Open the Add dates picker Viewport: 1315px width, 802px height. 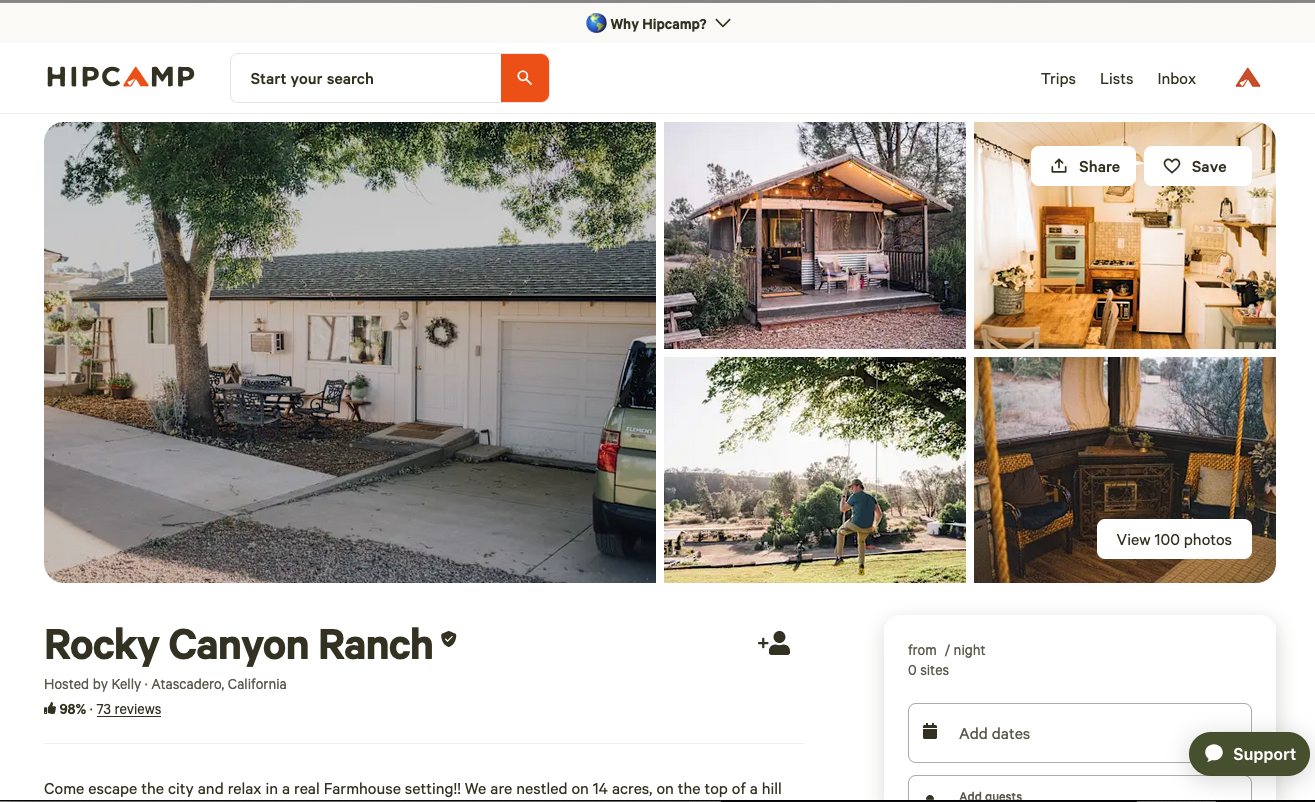[1079, 733]
